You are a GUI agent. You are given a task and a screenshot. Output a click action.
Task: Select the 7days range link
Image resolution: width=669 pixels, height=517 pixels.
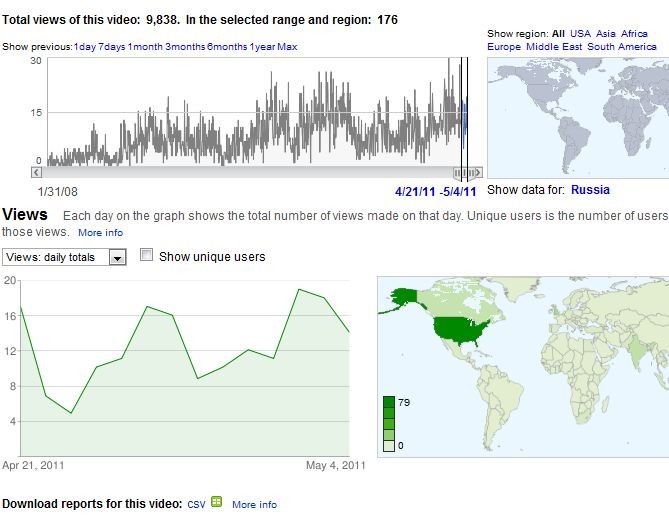112,47
